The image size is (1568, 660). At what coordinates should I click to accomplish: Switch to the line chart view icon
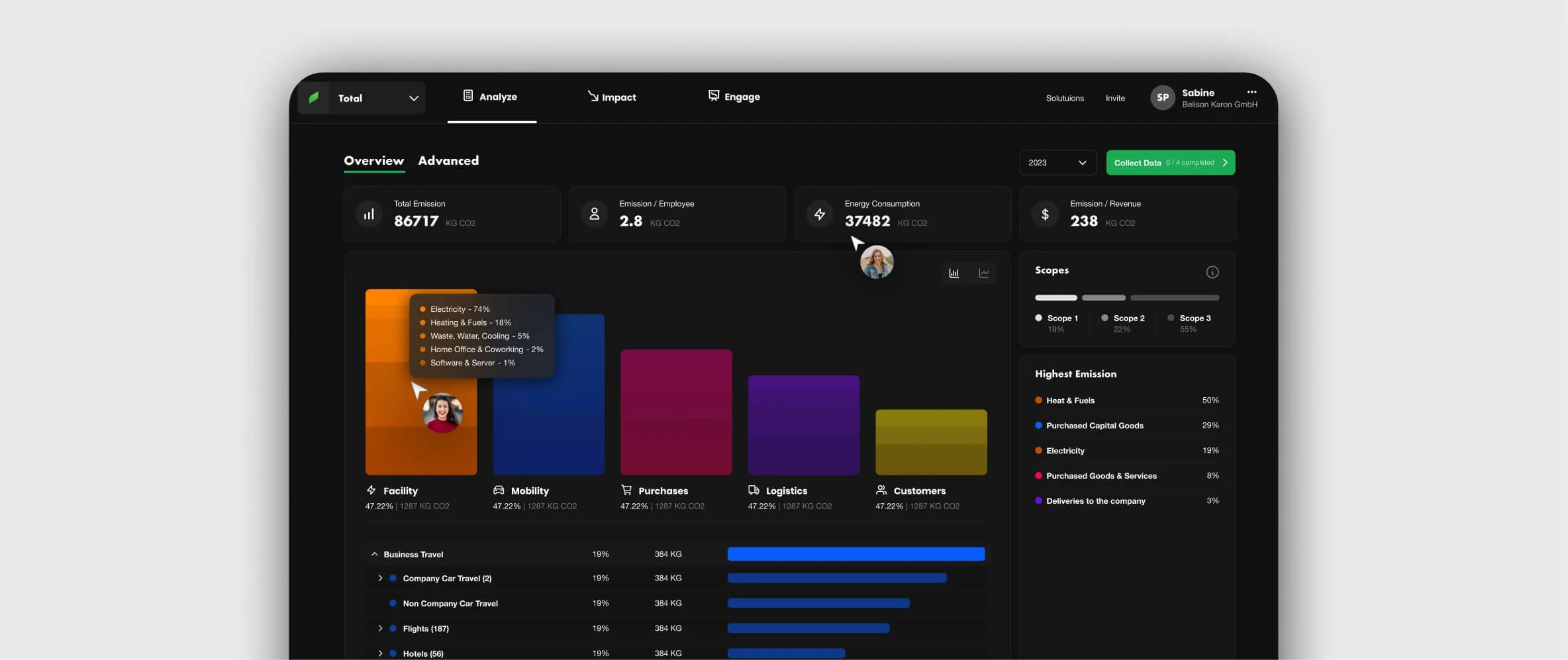tap(984, 273)
